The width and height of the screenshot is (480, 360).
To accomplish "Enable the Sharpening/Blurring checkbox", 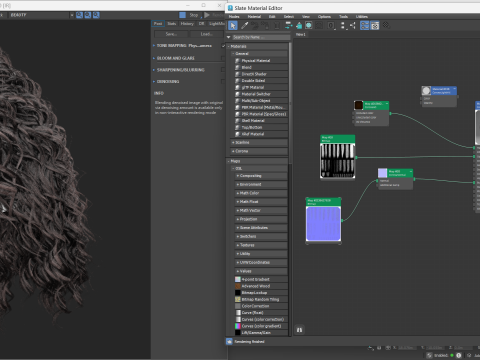I will pos(223,70).
